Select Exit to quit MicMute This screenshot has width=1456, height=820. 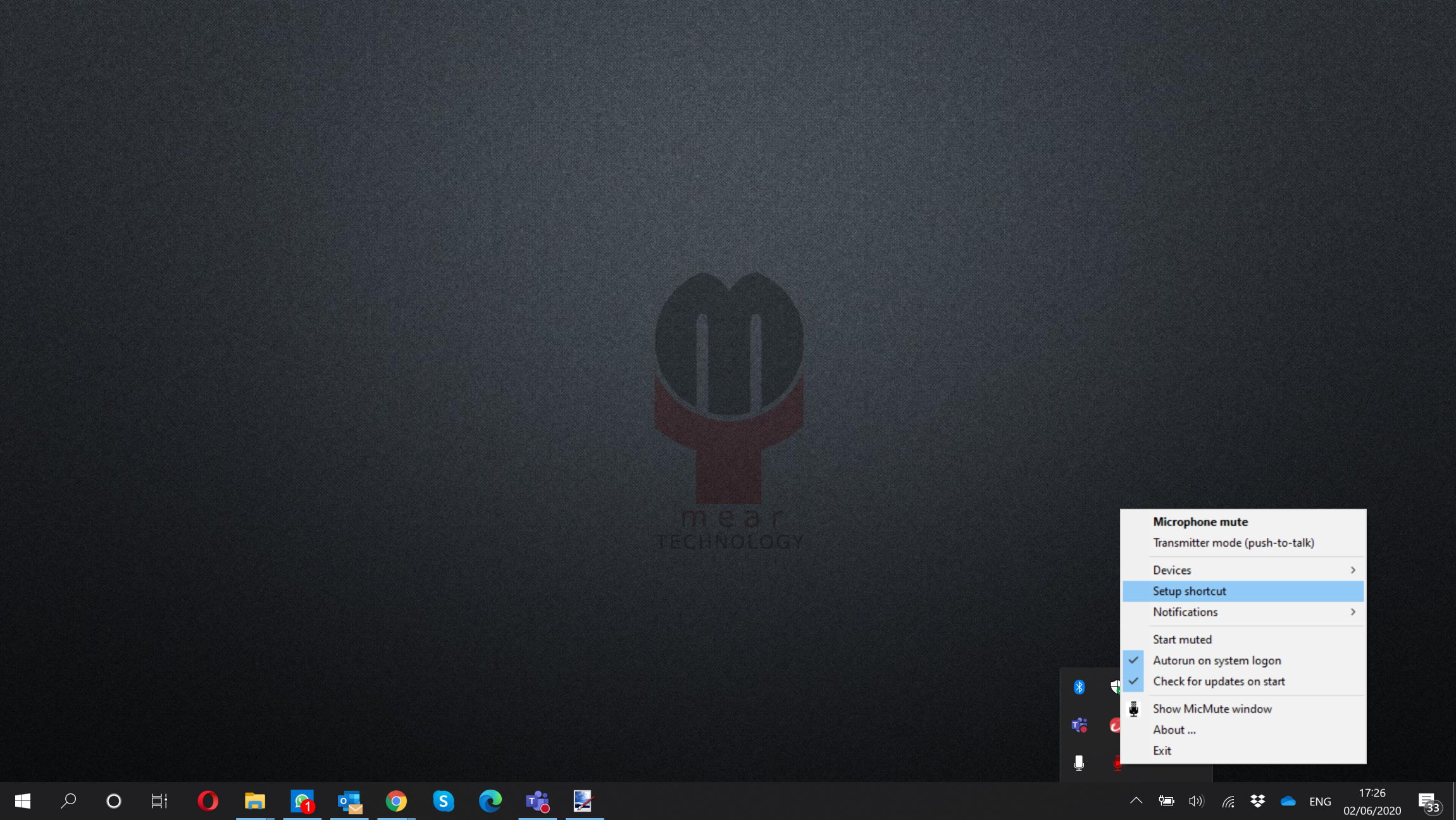coord(1243,750)
